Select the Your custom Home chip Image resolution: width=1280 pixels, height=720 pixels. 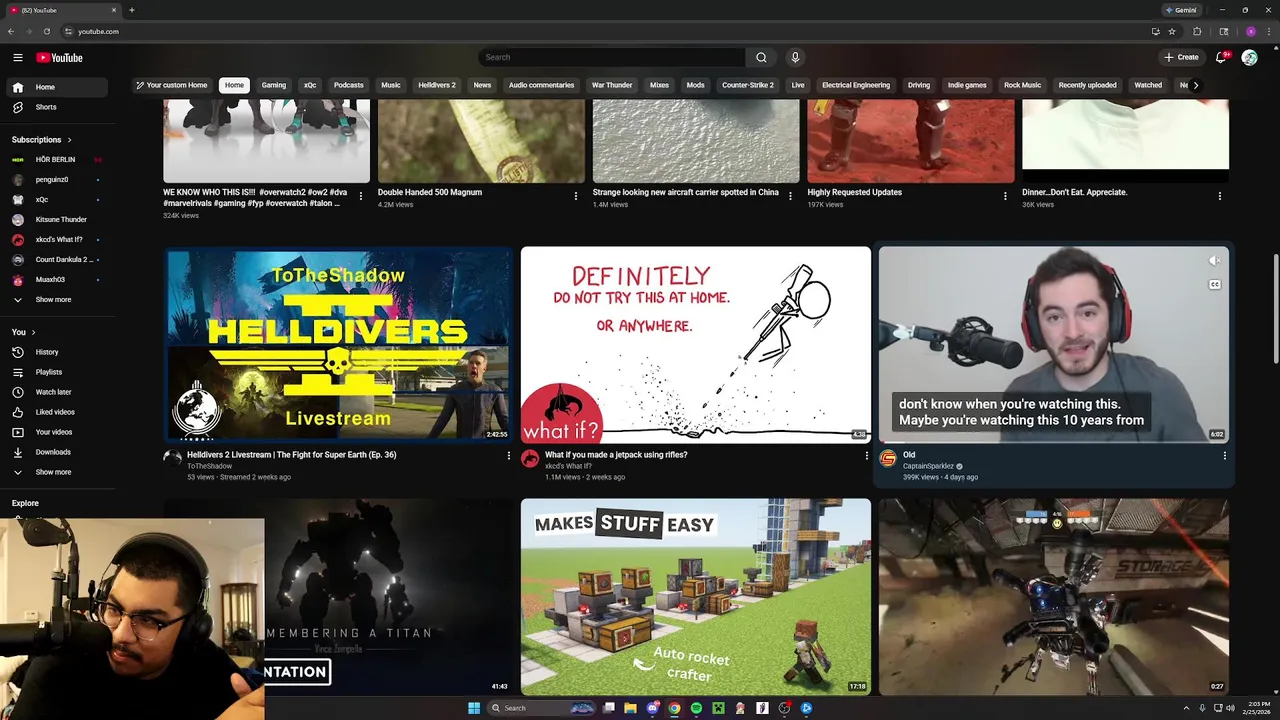172,85
